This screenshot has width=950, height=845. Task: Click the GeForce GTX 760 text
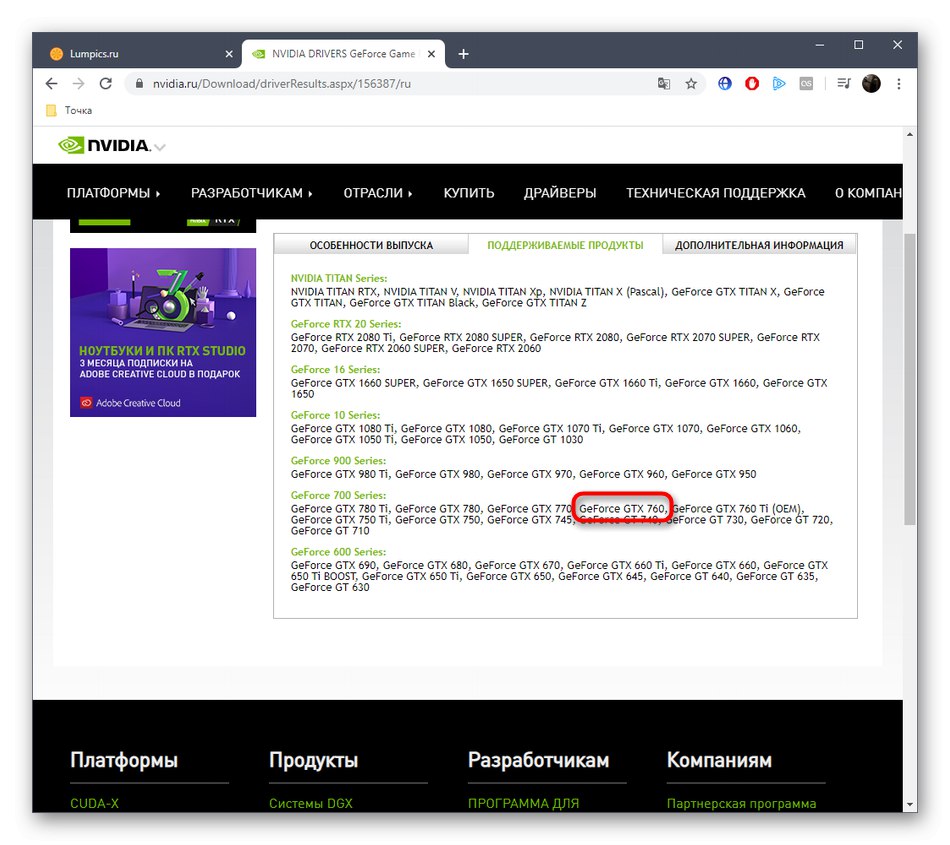tap(622, 508)
